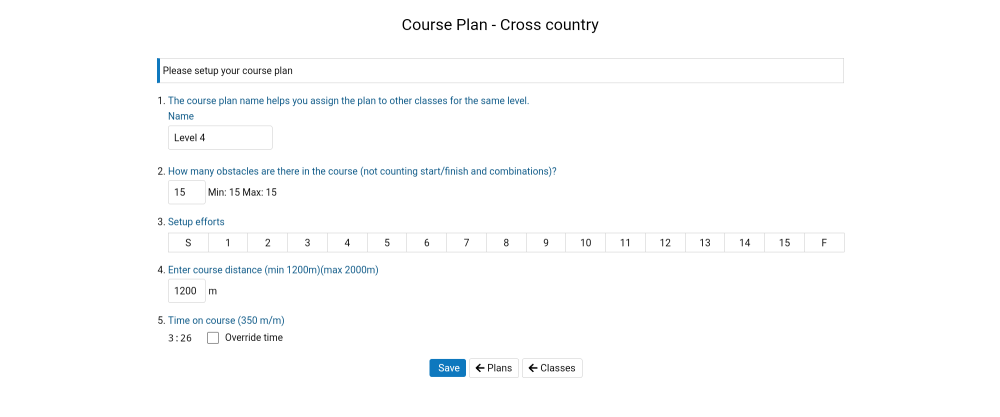Select effort cell 12
1000x417 pixels.
pos(665,243)
